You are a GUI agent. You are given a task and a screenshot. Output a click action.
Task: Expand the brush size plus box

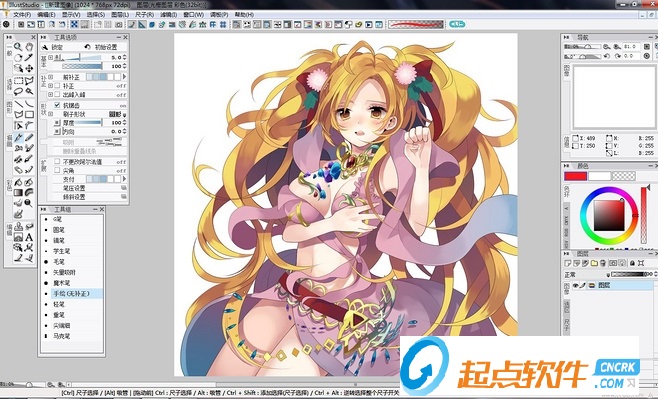pyautogui.click(x=51, y=57)
